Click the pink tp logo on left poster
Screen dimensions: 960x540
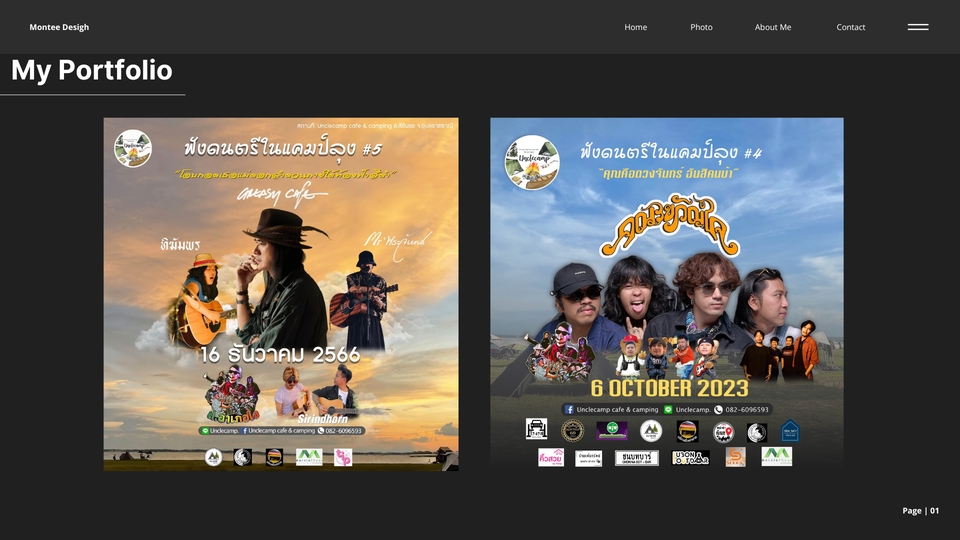(x=343, y=457)
